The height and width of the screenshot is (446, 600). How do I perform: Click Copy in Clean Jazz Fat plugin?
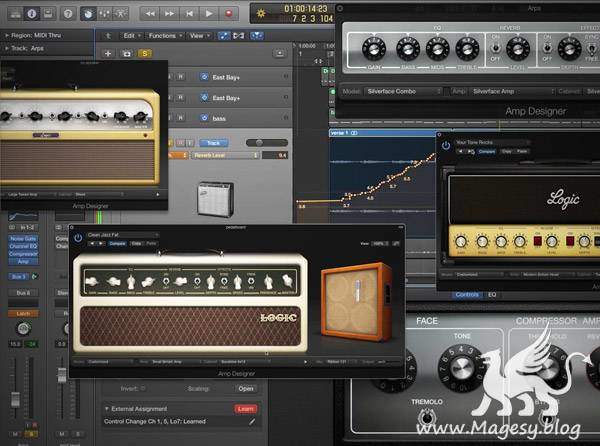(136, 244)
